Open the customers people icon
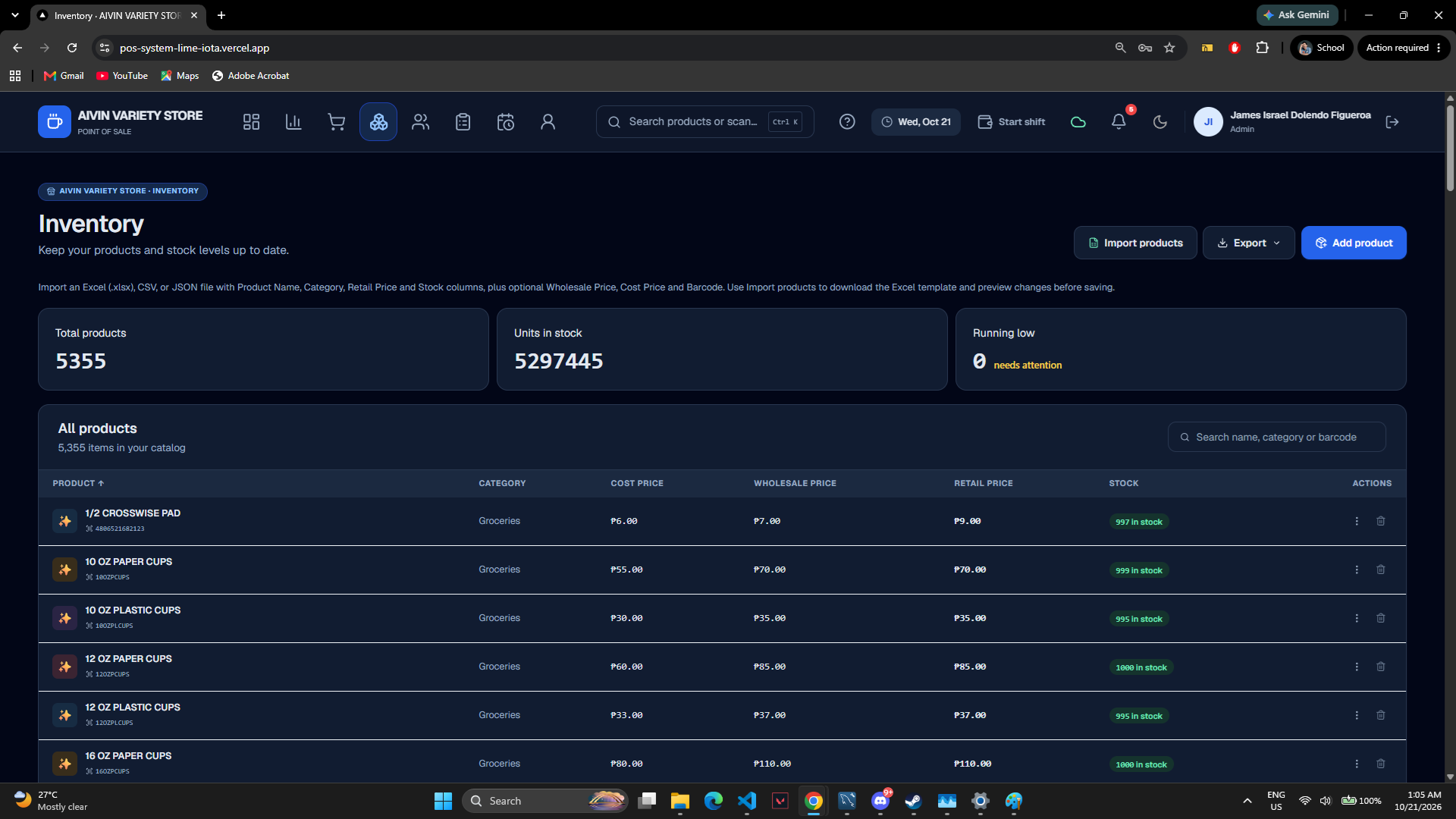Image resolution: width=1456 pixels, height=819 pixels. 421,122
